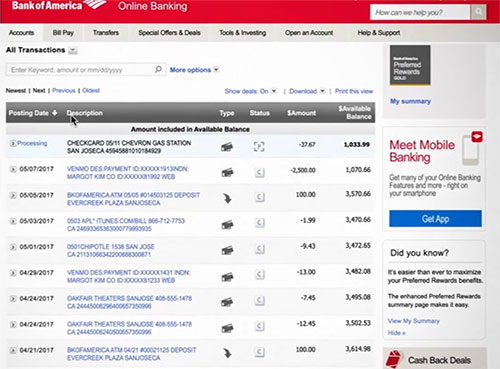
Task: Click cleared status icon in 05/07/2017 Venmo row
Action: pos(260,172)
